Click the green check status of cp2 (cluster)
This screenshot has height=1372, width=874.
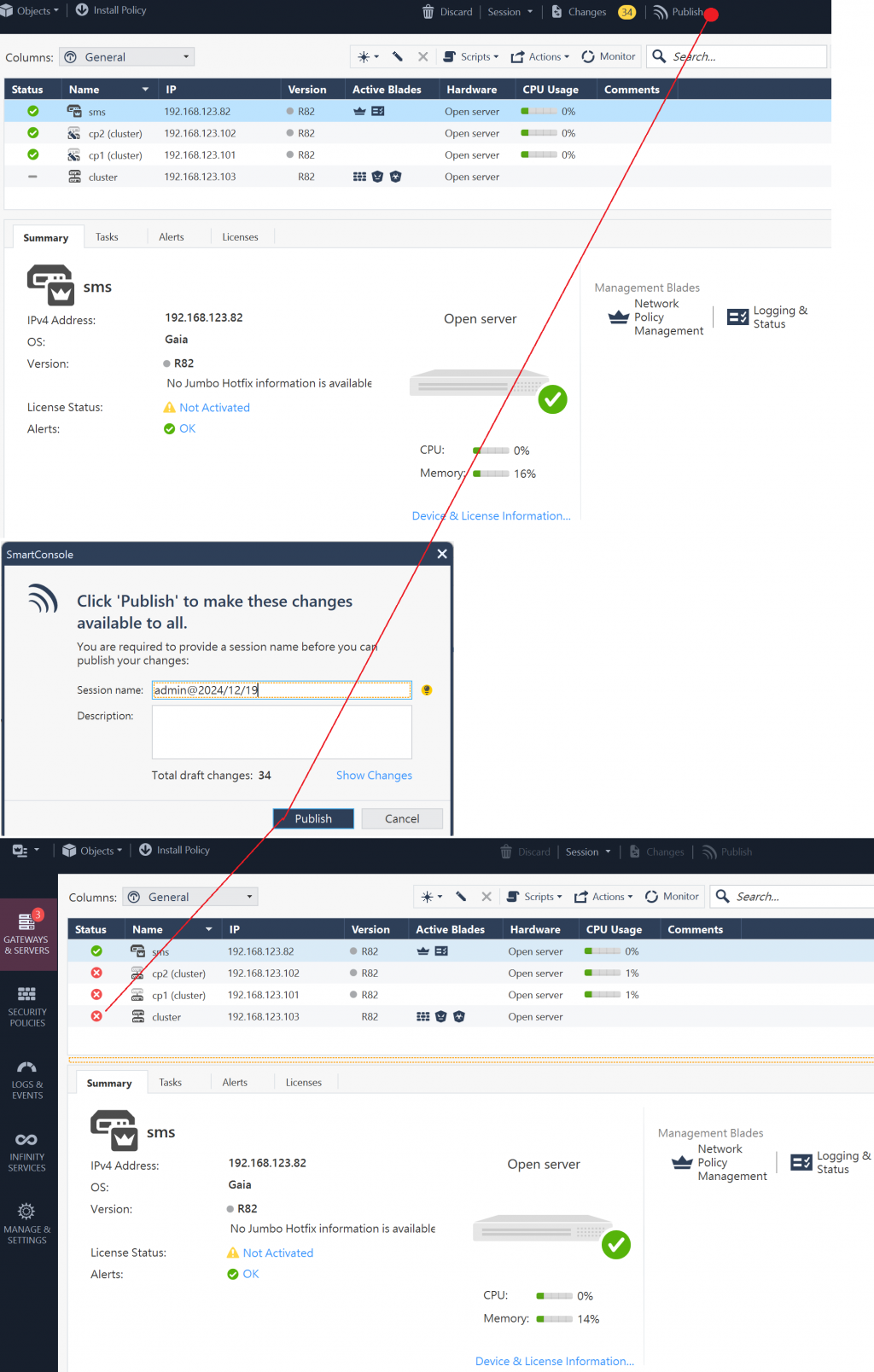[32, 133]
